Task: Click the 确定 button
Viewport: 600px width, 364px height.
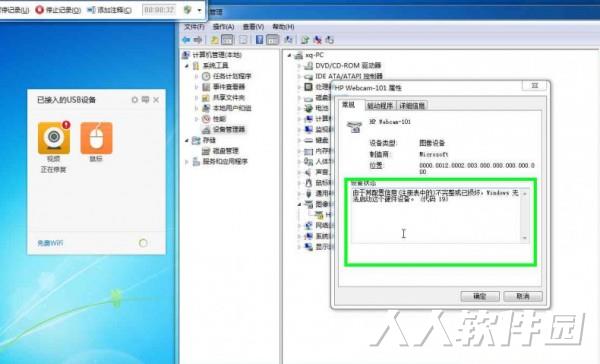Action: click(480, 296)
